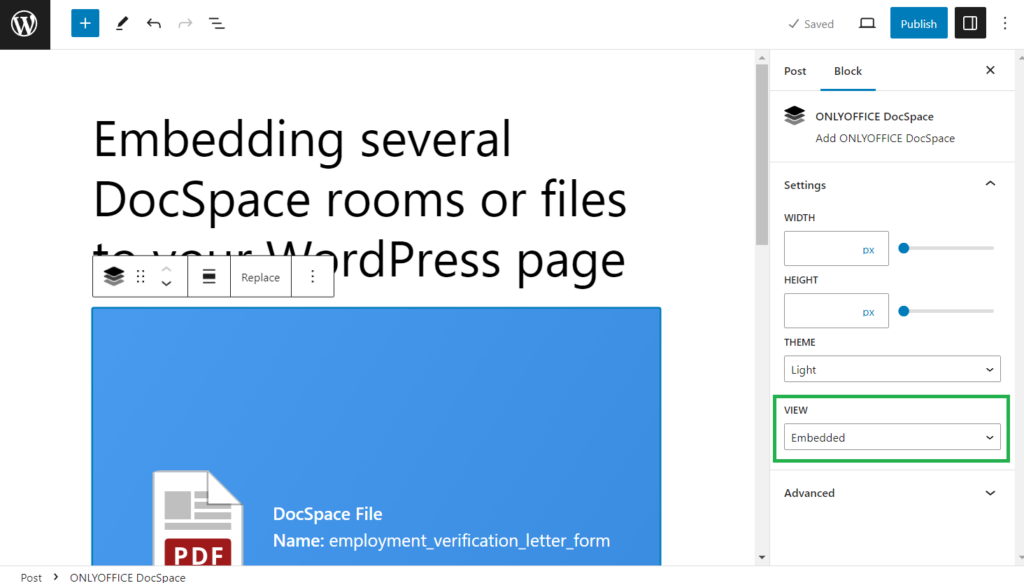Click the Replace button

click(x=259, y=276)
